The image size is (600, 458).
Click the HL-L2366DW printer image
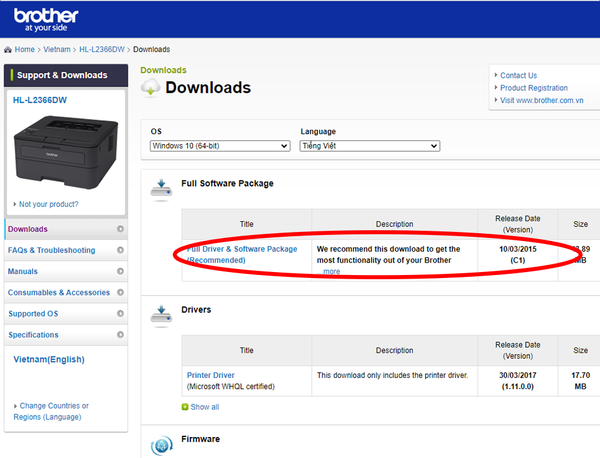point(66,152)
